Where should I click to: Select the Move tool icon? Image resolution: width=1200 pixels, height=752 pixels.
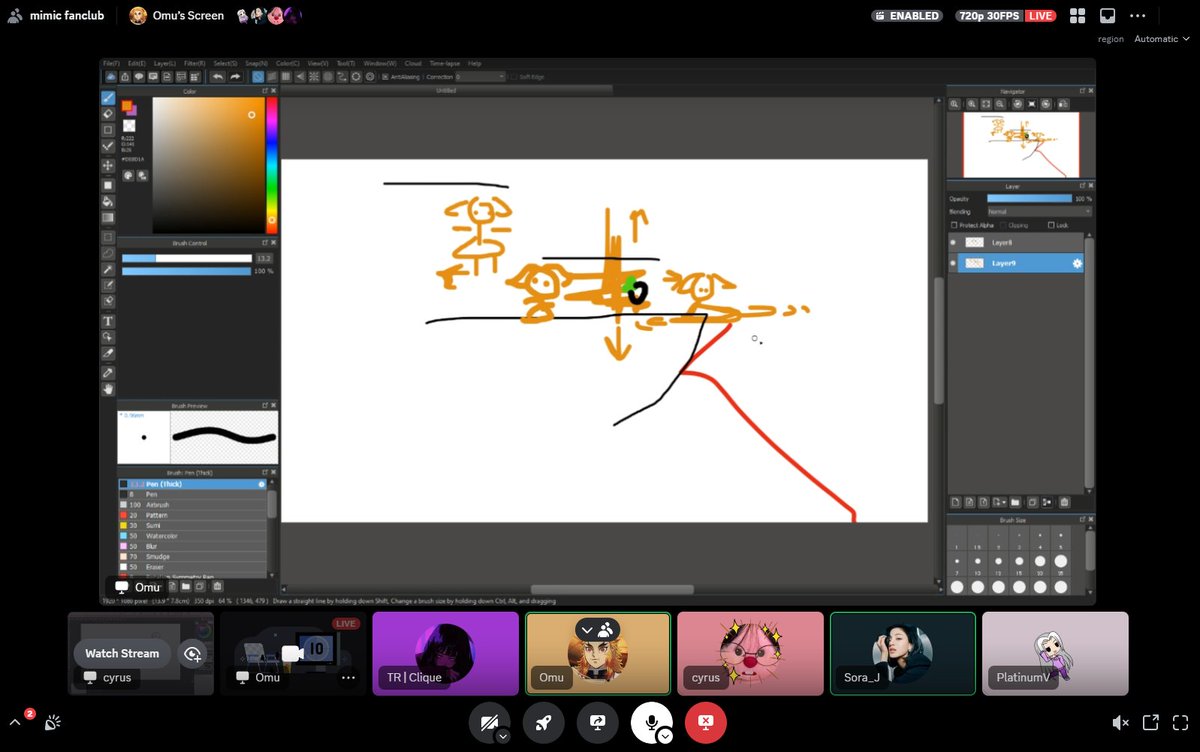pos(108,165)
